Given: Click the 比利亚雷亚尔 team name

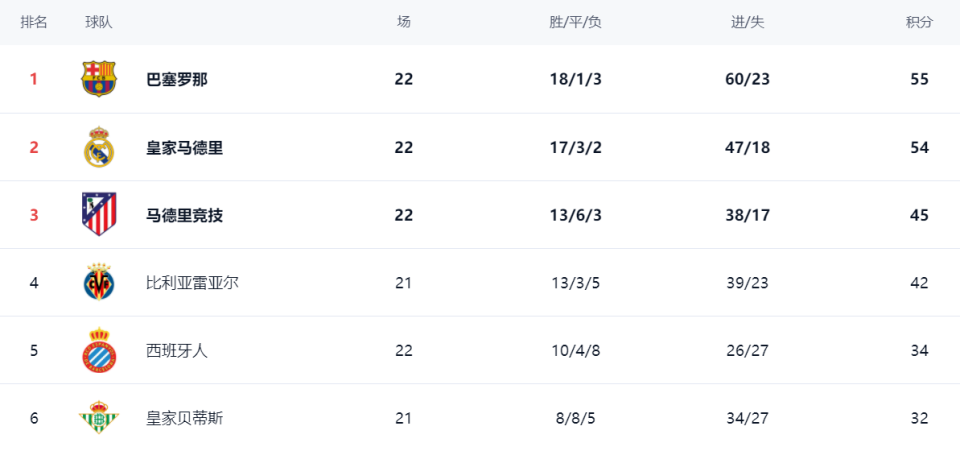Looking at the screenshot, I should 192,283.
